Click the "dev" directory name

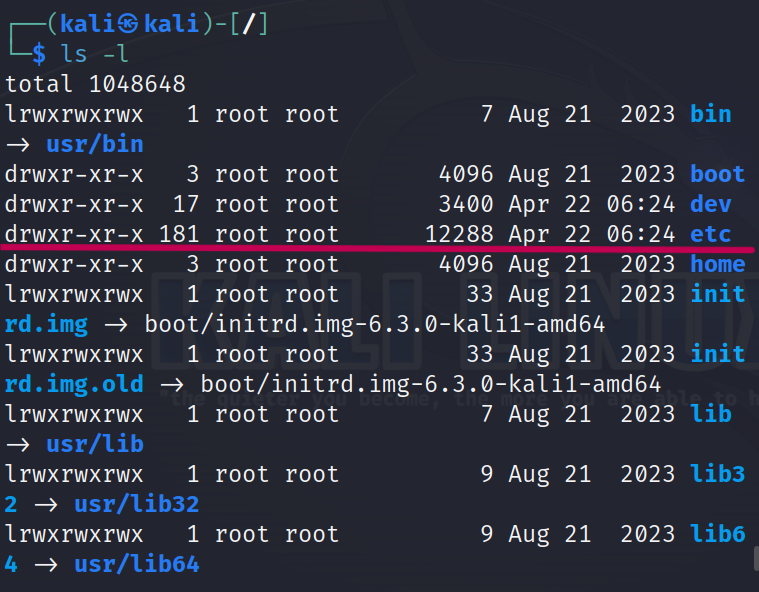click(x=710, y=204)
